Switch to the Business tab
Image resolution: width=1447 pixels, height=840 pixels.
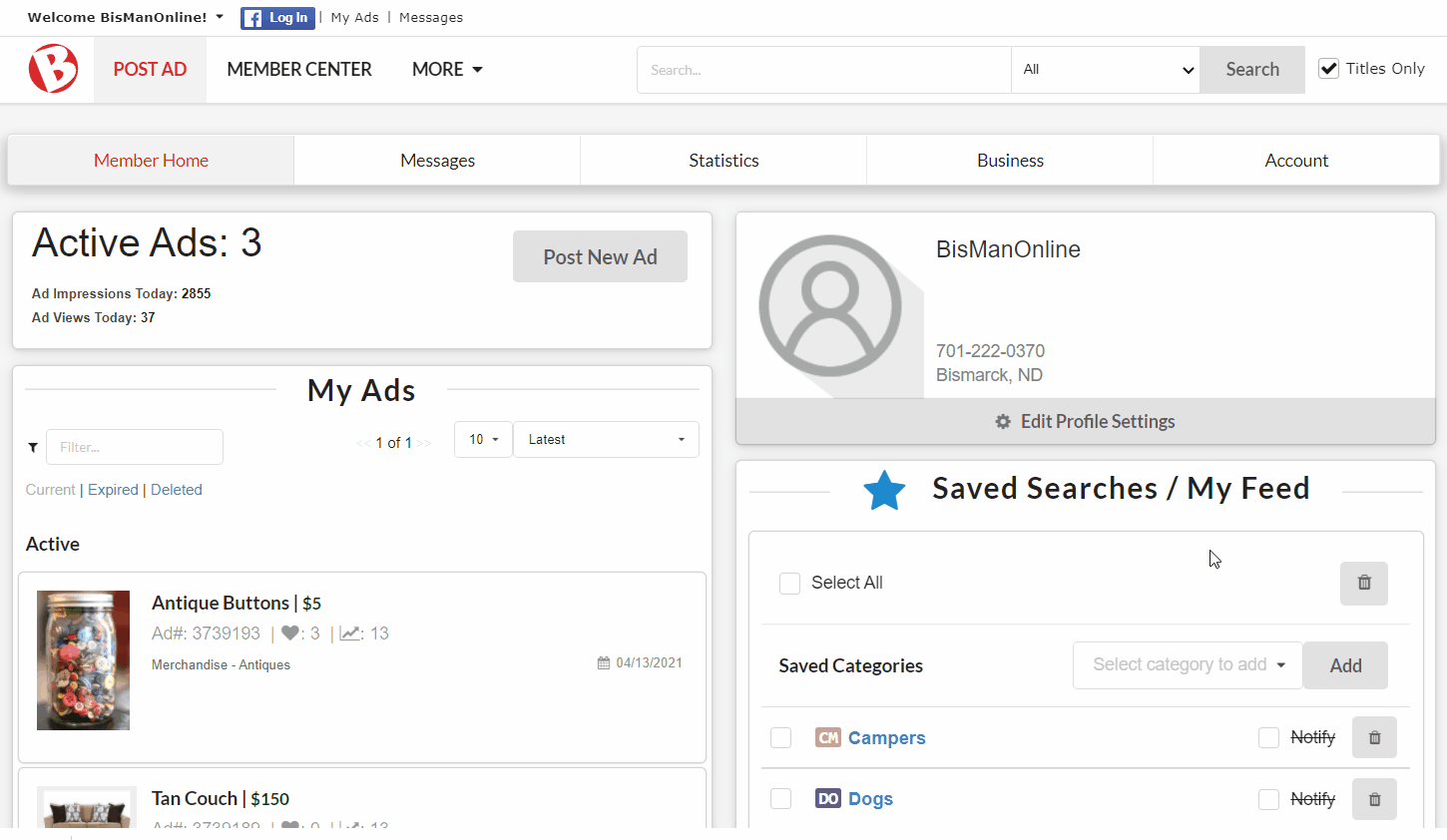[1010, 161]
